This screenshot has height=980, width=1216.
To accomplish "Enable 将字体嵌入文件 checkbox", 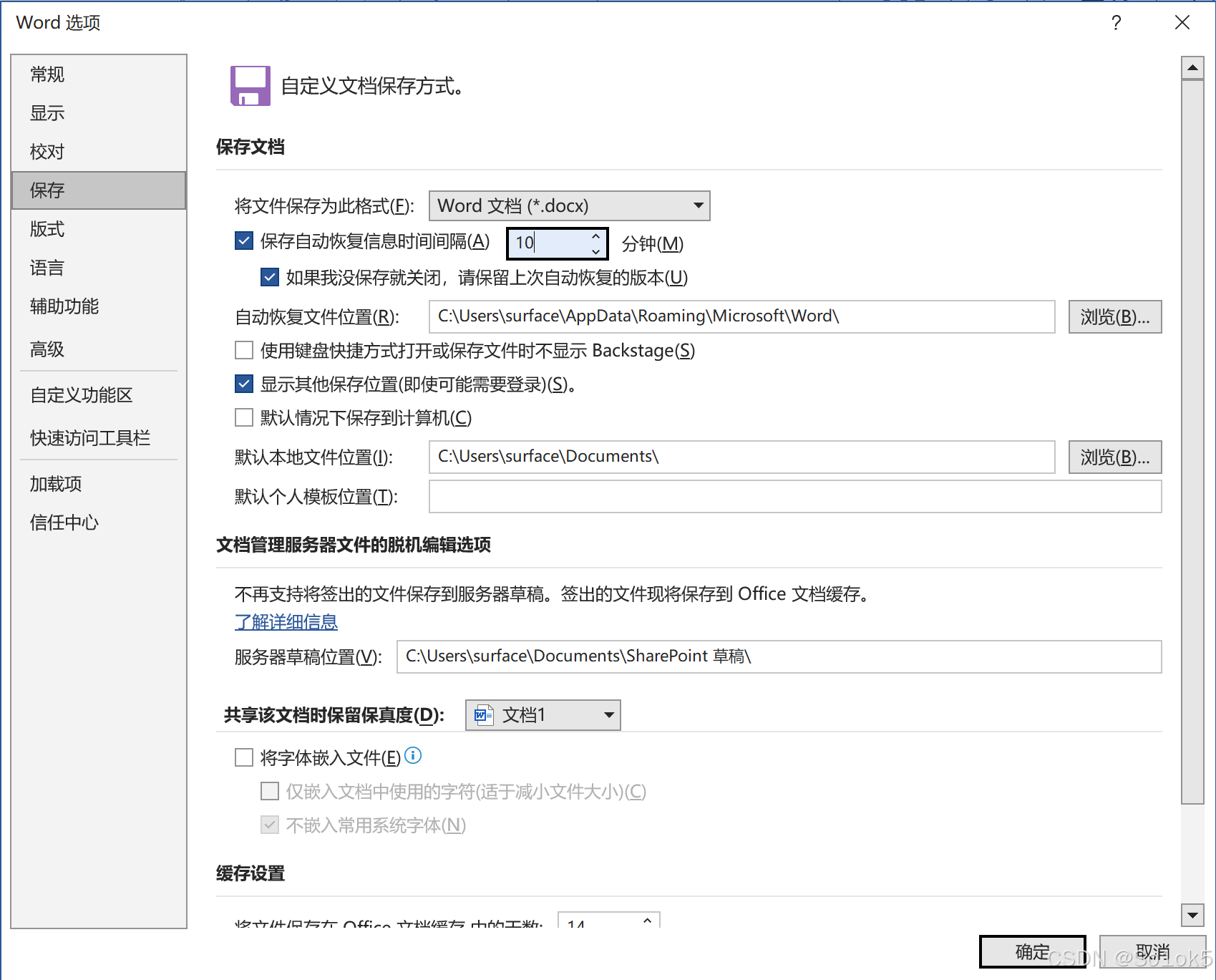I will tap(244, 757).
